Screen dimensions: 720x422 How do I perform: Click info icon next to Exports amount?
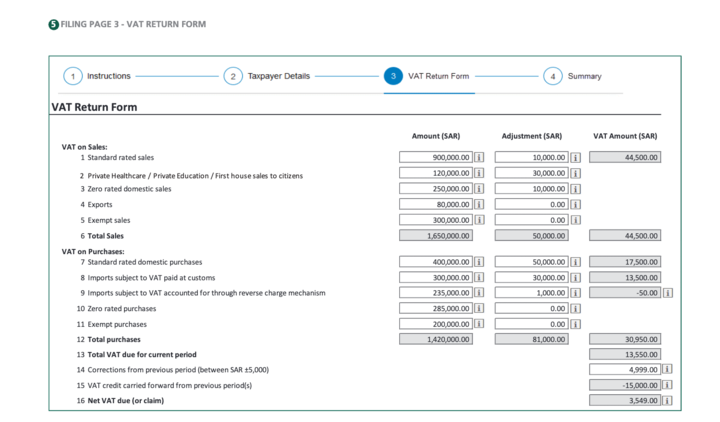click(479, 204)
